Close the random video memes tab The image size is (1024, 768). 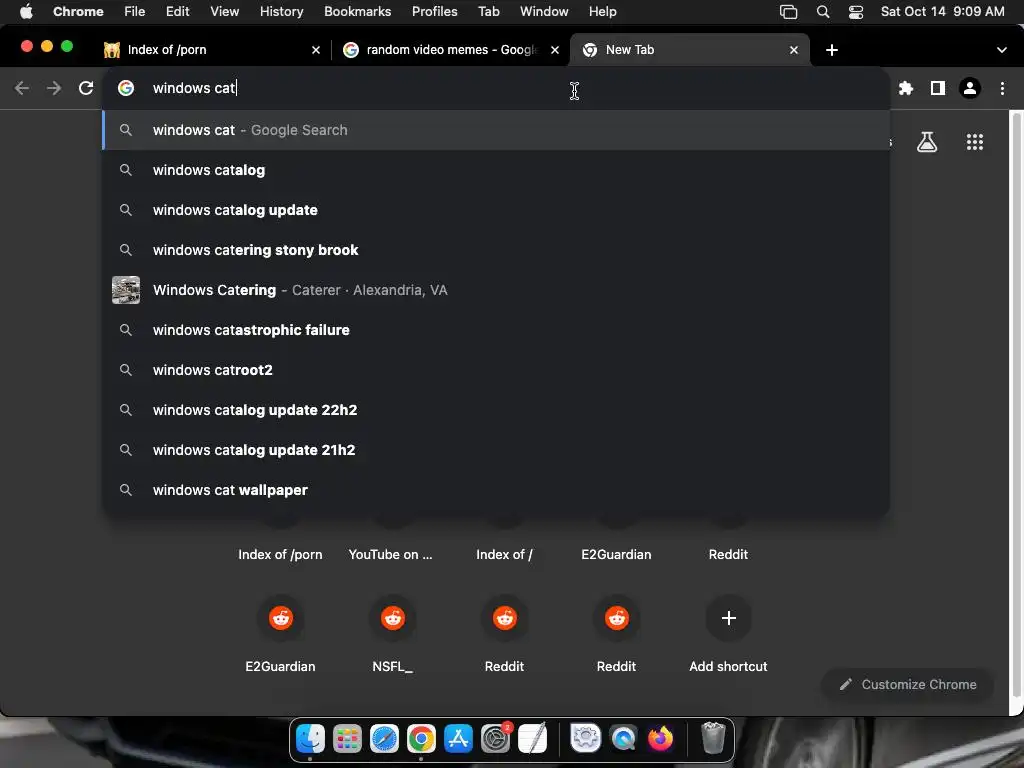pos(554,50)
